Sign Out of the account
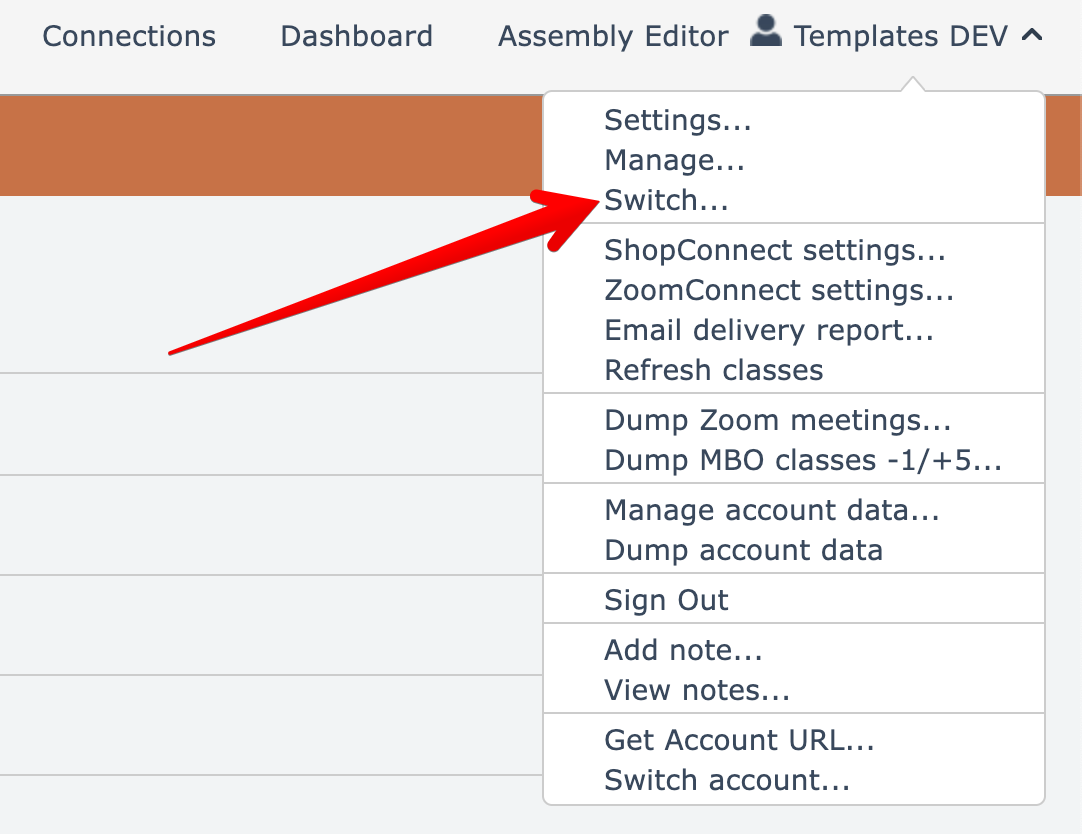Image resolution: width=1082 pixels, height=834 pixels. coord(666,600)
